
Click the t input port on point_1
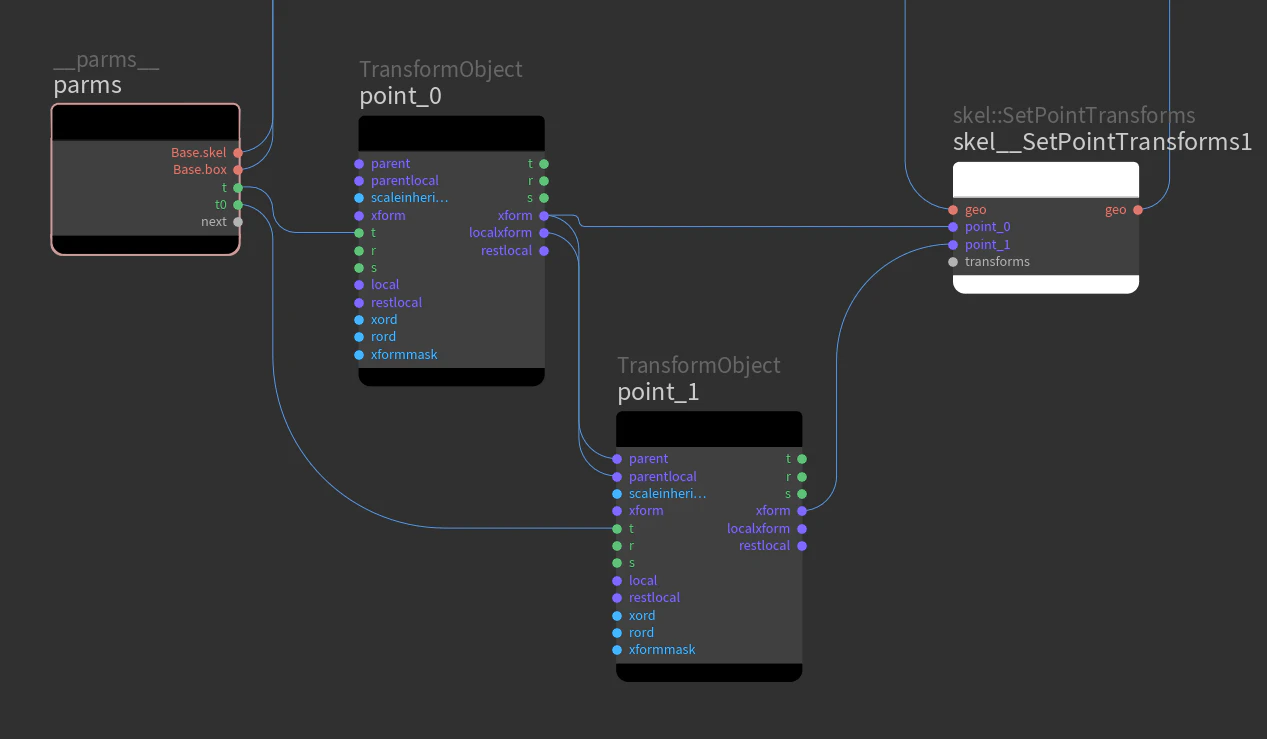(617, 529)
